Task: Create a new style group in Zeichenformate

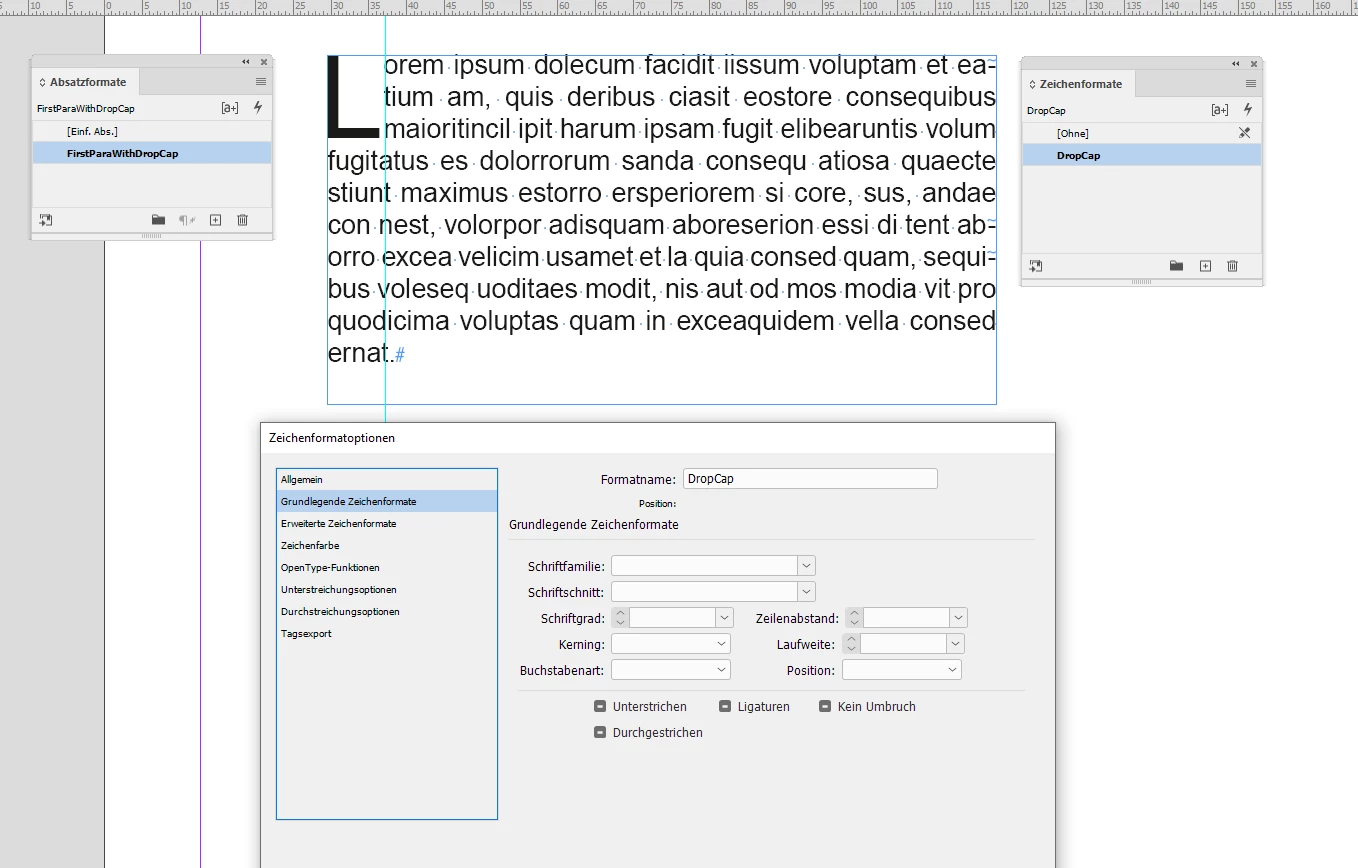Action: tap(1176, 266)
